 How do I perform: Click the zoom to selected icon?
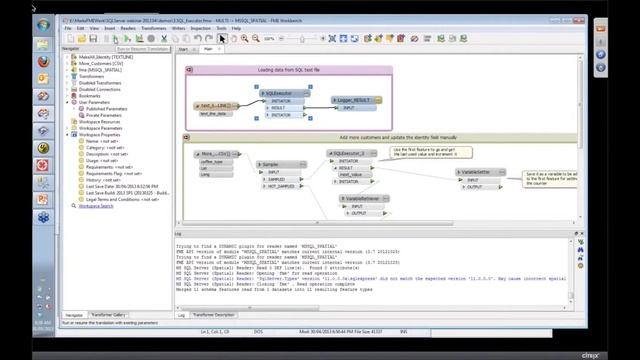click(343, 38)
